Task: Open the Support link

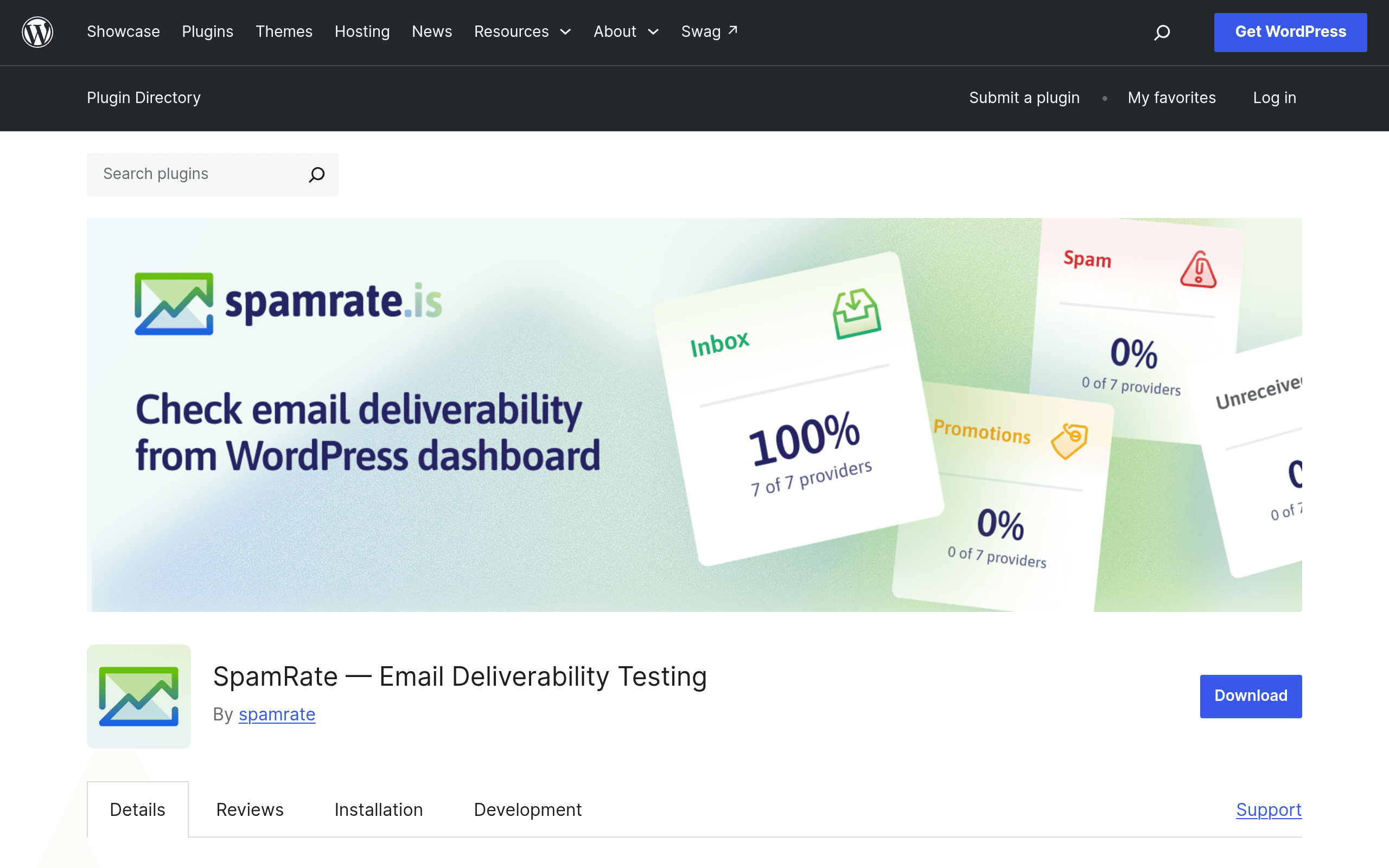Action: pyautogui.click(x=1269, y=809)
